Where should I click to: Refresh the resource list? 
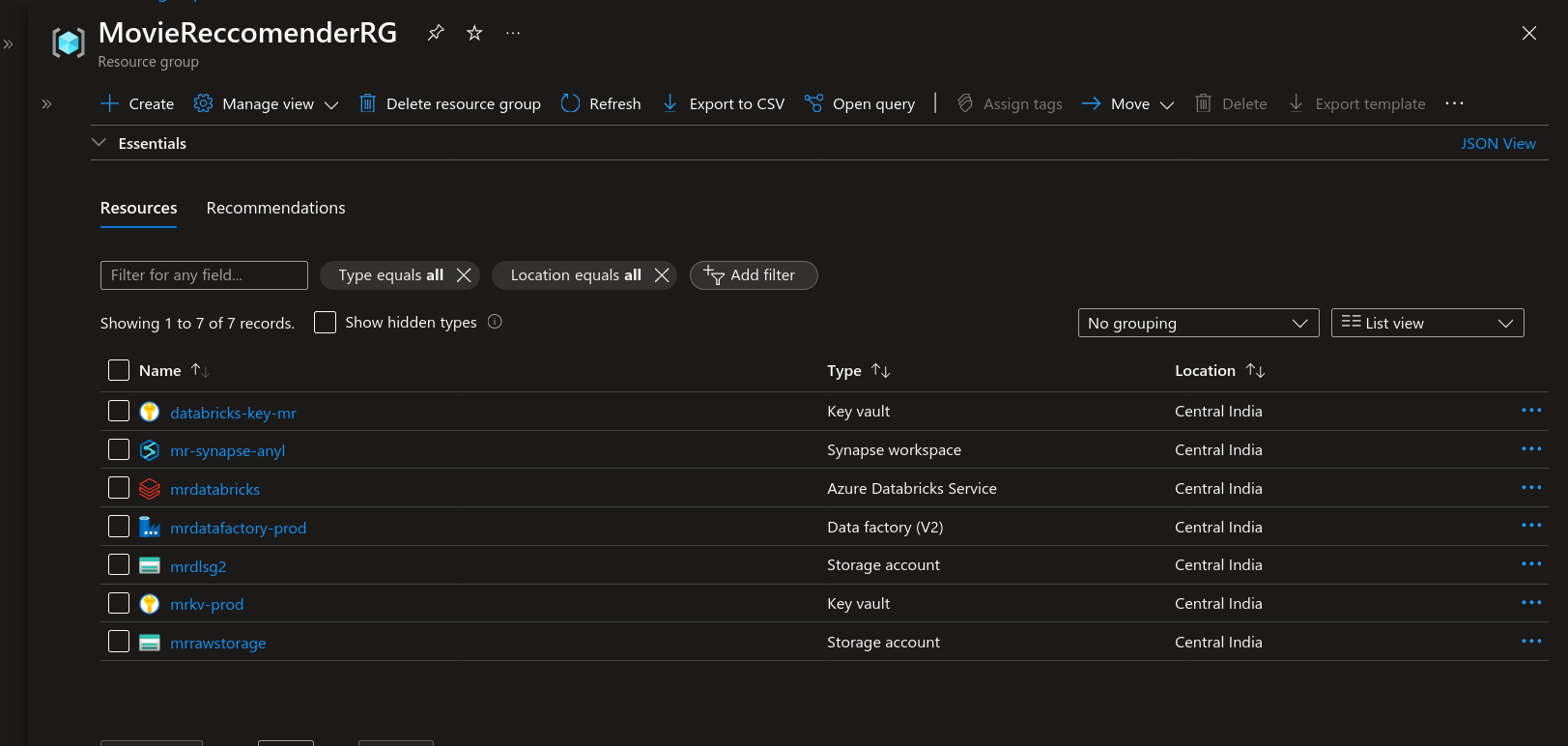pyautogui.click(x=601, y=103)
